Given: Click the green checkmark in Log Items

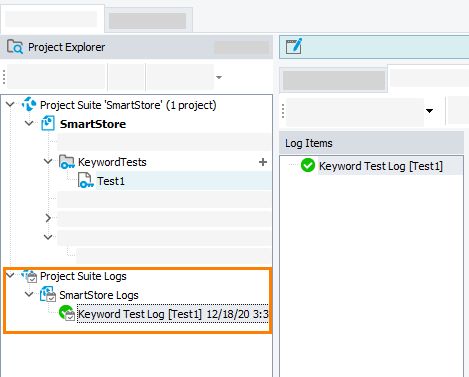Looking at the screenshot, I should [x=308, y=165].
